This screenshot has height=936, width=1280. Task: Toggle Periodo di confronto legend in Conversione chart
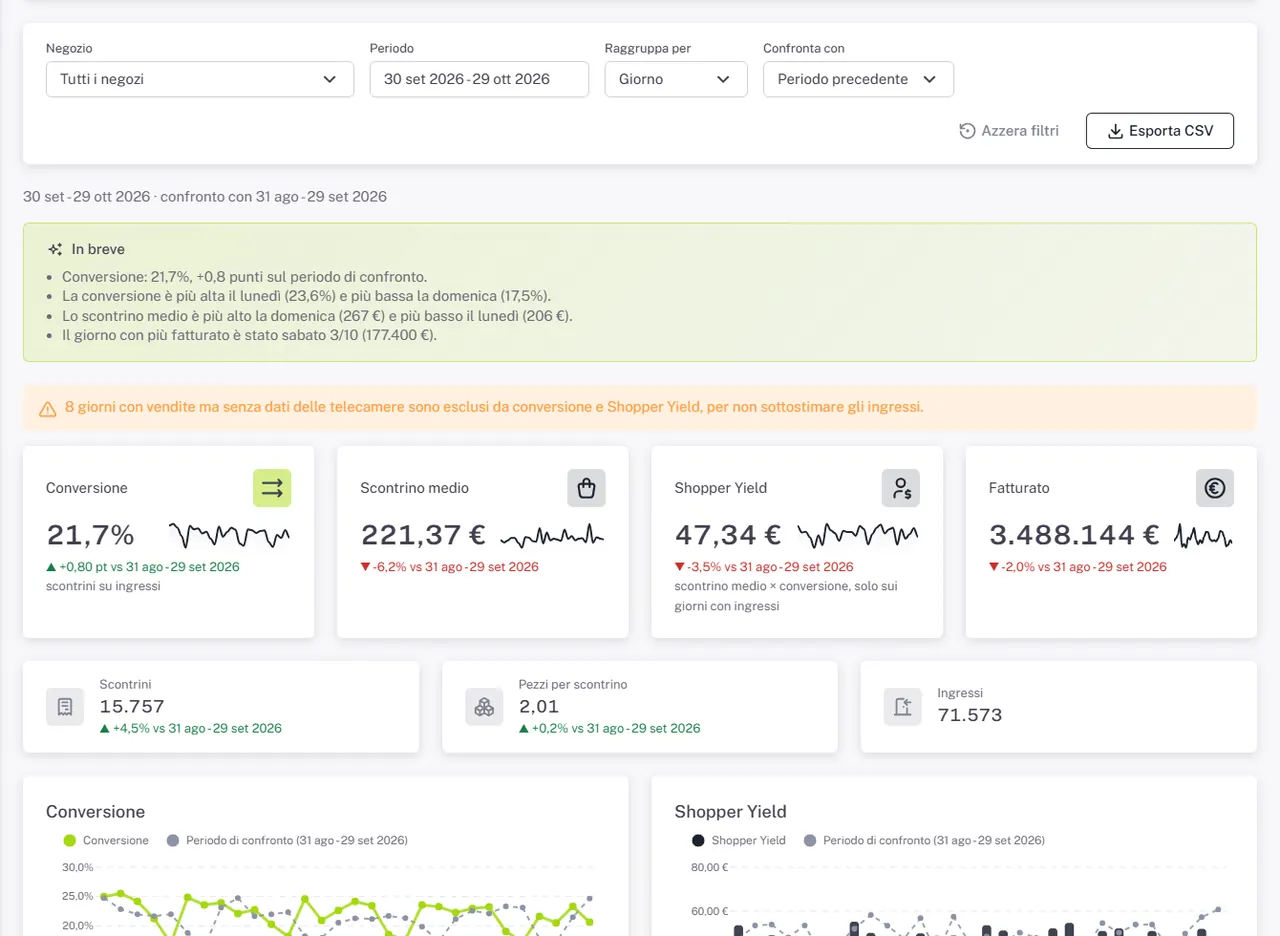(287, 841)
